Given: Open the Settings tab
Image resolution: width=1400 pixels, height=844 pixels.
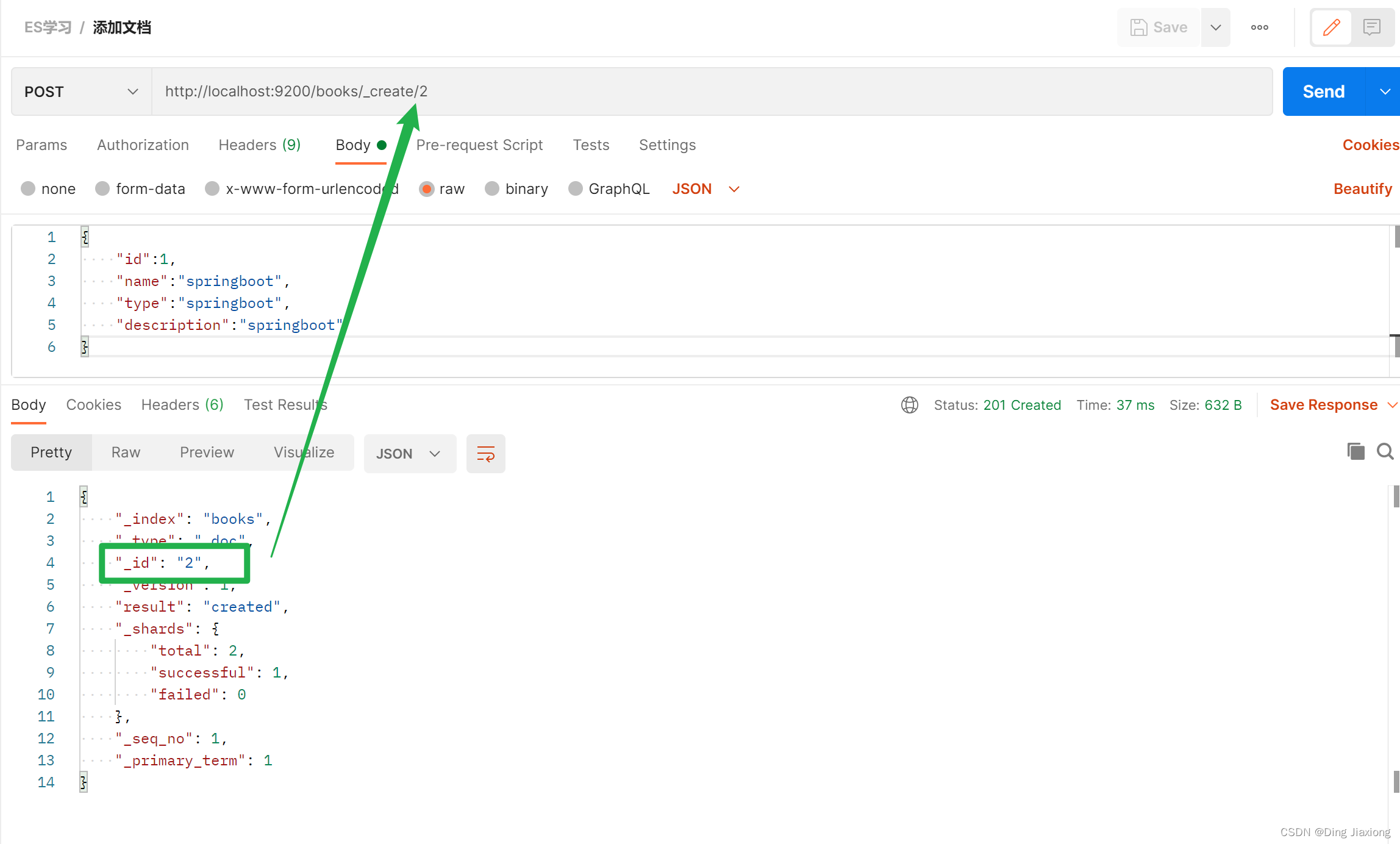Looking at the screenshot, I should (667, 145).
